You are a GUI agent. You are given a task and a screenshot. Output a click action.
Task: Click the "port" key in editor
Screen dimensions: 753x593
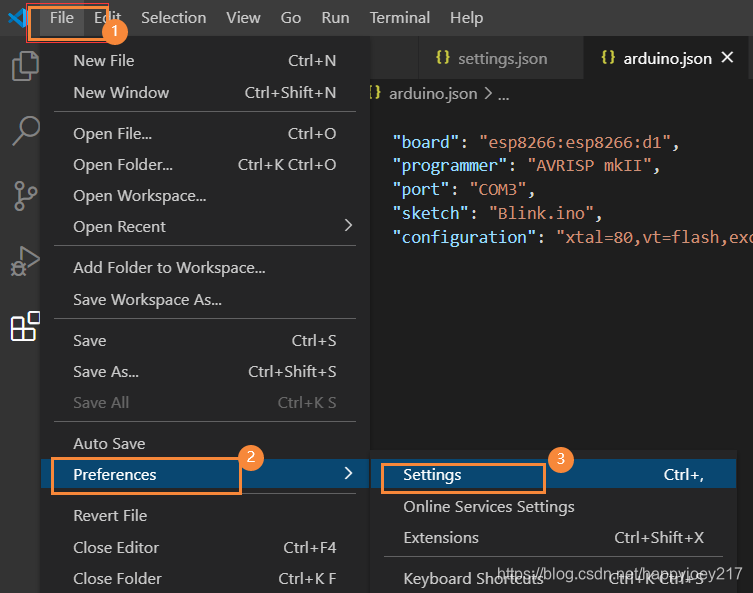click(x=421, y=190)
